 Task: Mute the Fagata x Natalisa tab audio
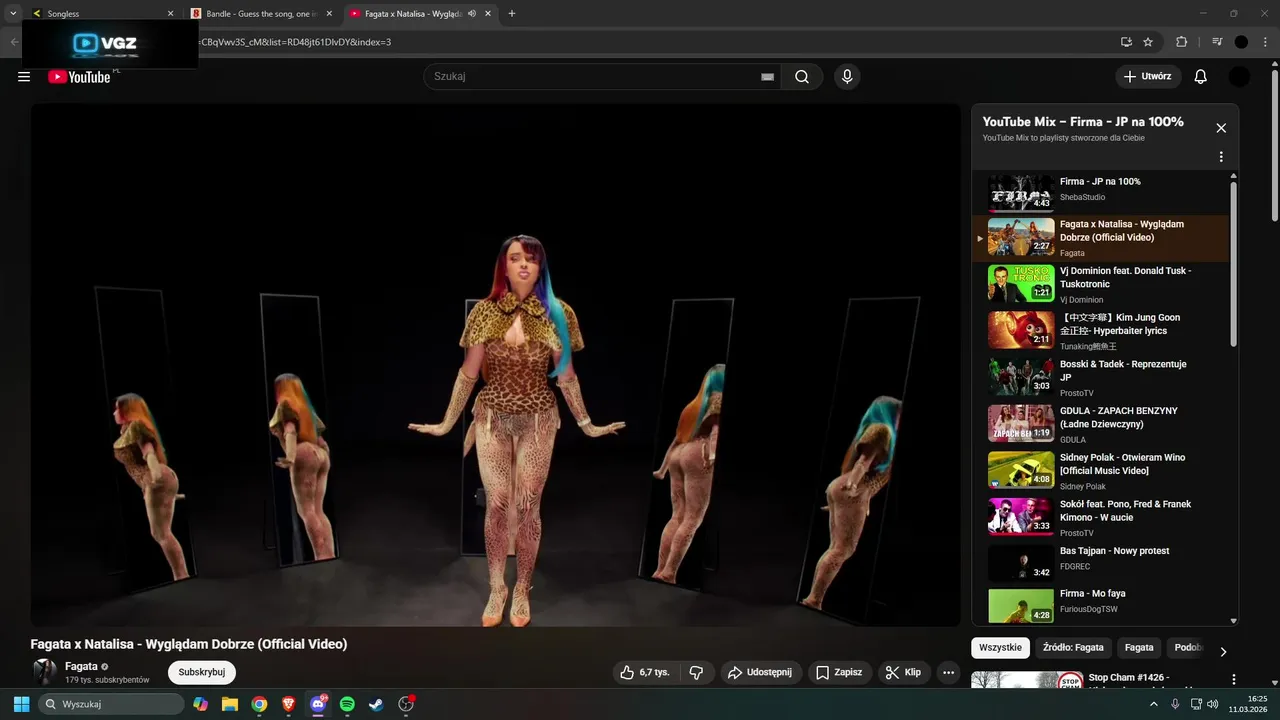tap(472, 14)
